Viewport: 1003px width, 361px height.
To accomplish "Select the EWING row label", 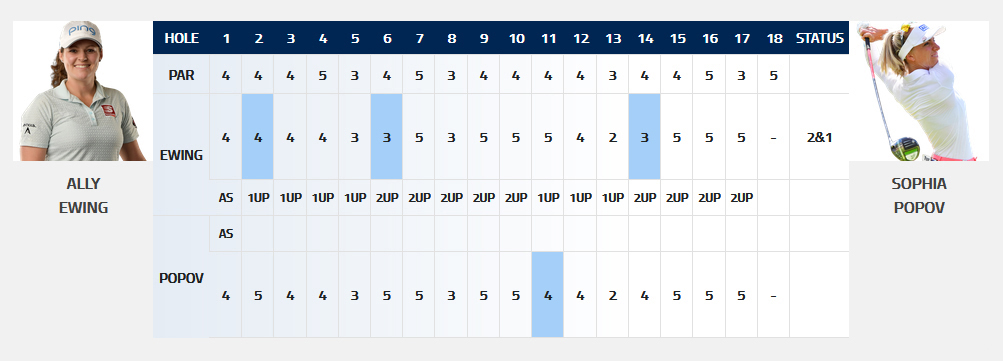I will click(x=181, y=155).
